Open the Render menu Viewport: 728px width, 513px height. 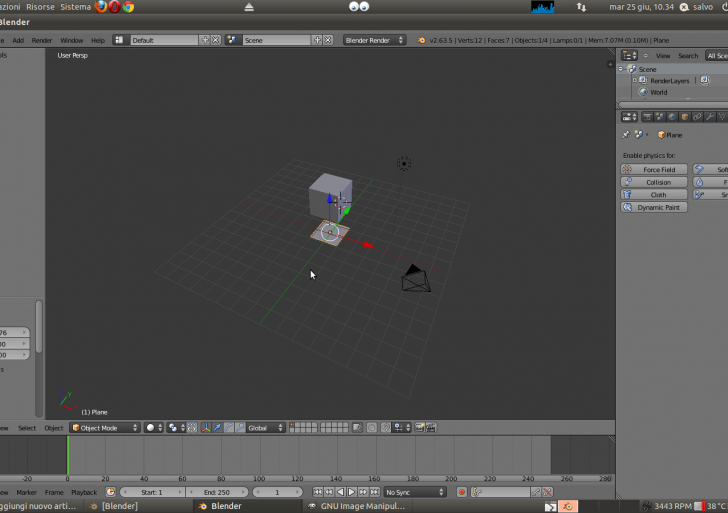pyautogui.click(x=42, y=40)
